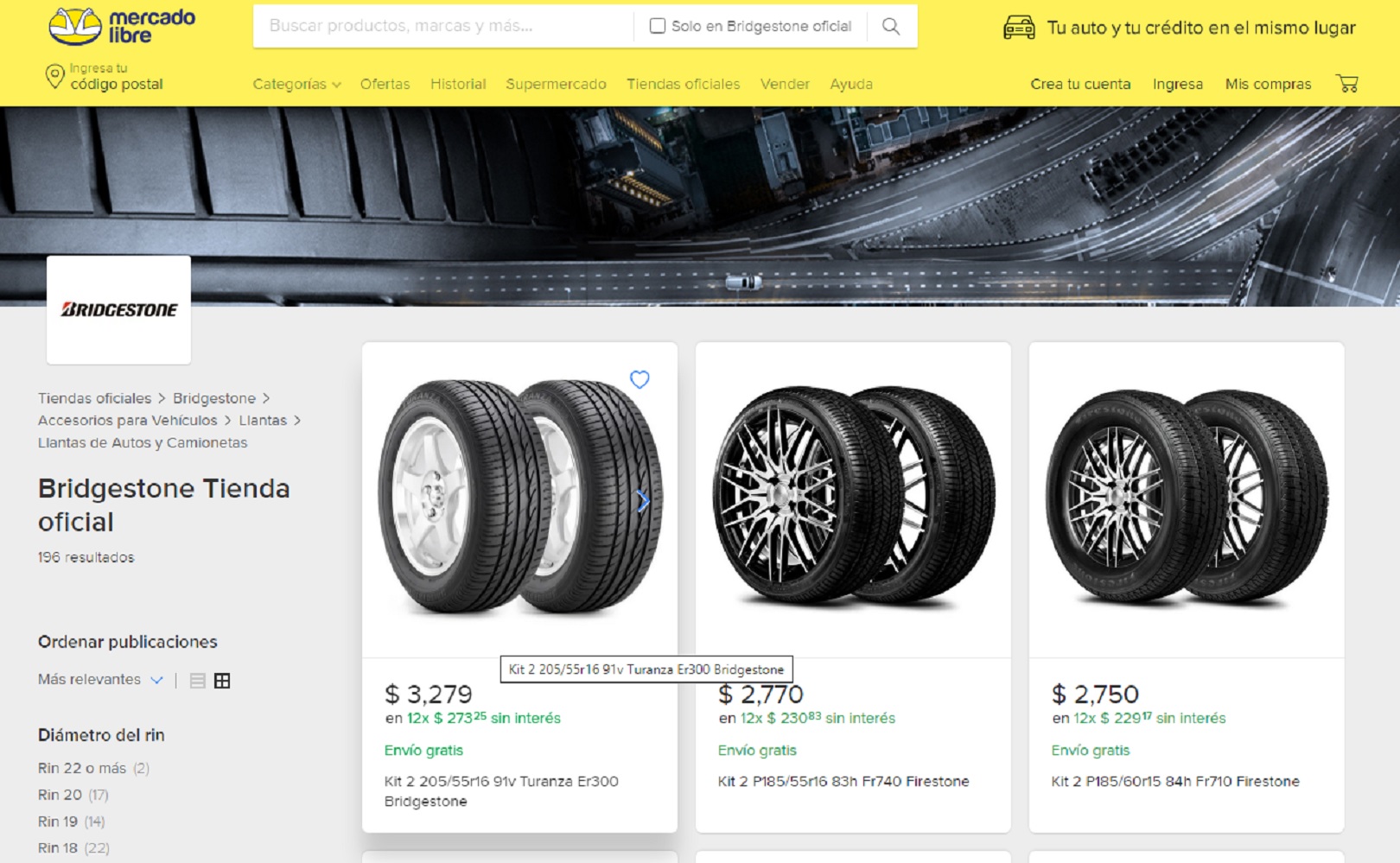Open the Más relevantes sort dropdown
Image resolution: width=1400 pixels, height=863 pixels.
tap(100, 680)
